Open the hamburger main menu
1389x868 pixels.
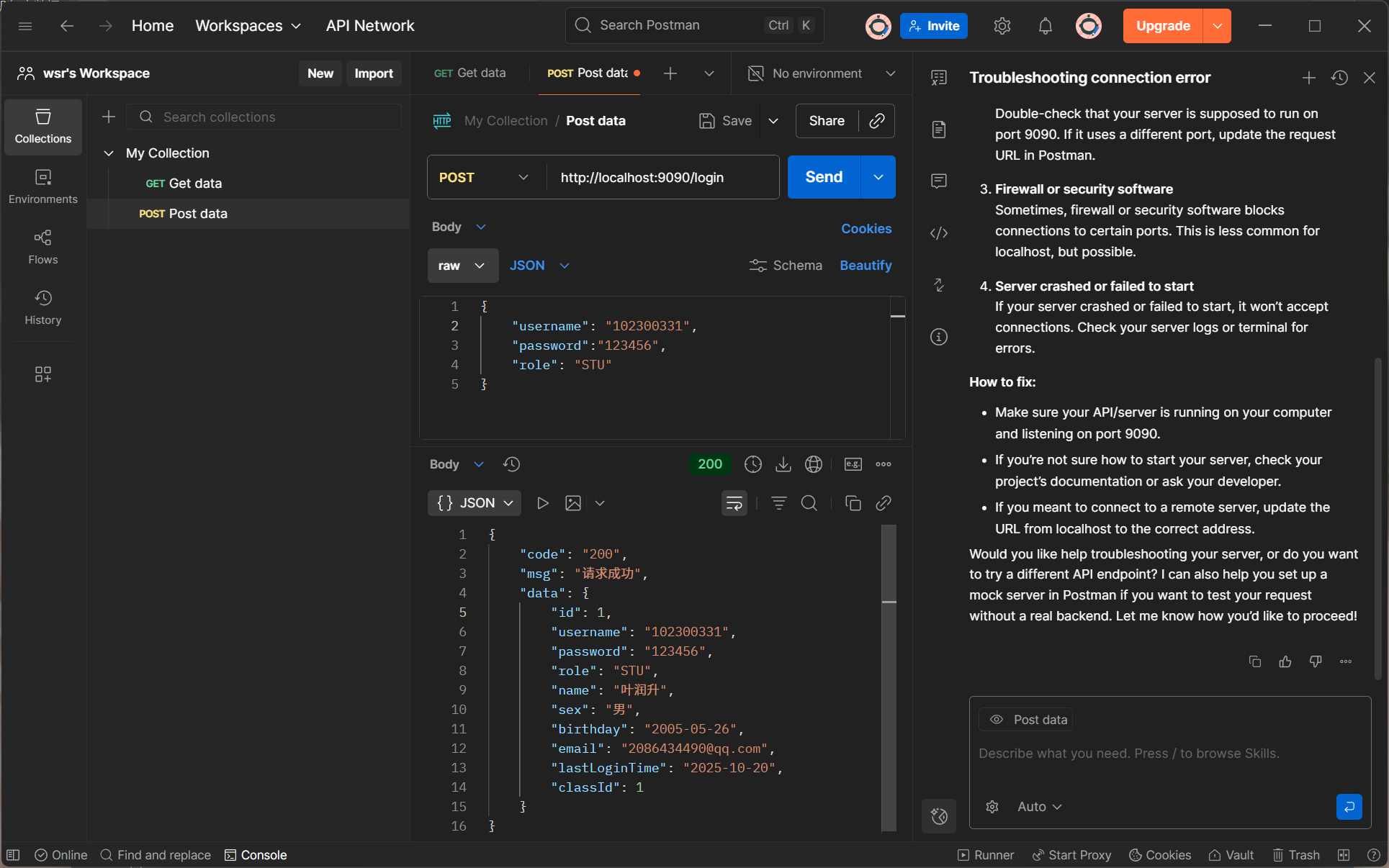[x=25, y=26]
